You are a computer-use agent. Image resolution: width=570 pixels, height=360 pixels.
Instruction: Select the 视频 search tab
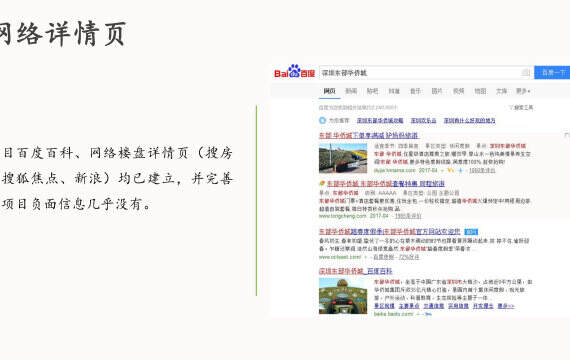[x=459, y=91]
